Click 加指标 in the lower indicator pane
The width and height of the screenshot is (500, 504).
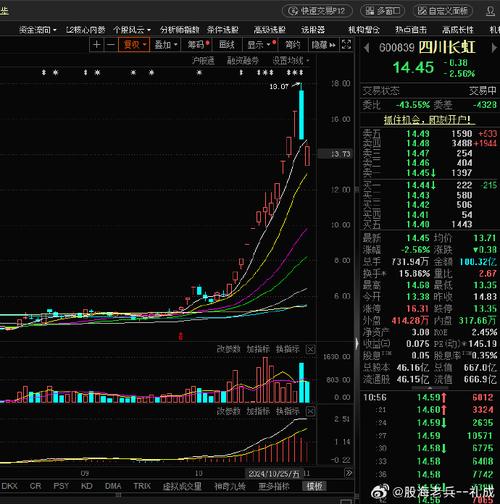(x=258, y=411)
